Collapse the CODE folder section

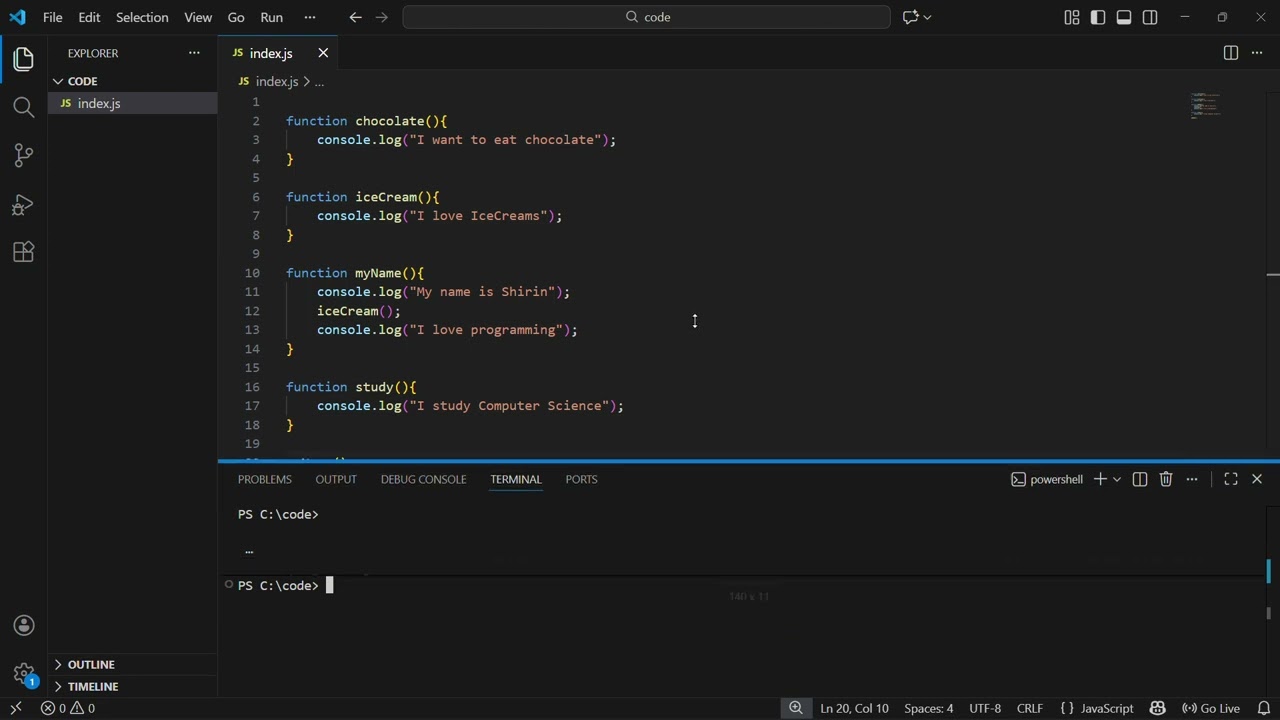click(x=132, y=81)
